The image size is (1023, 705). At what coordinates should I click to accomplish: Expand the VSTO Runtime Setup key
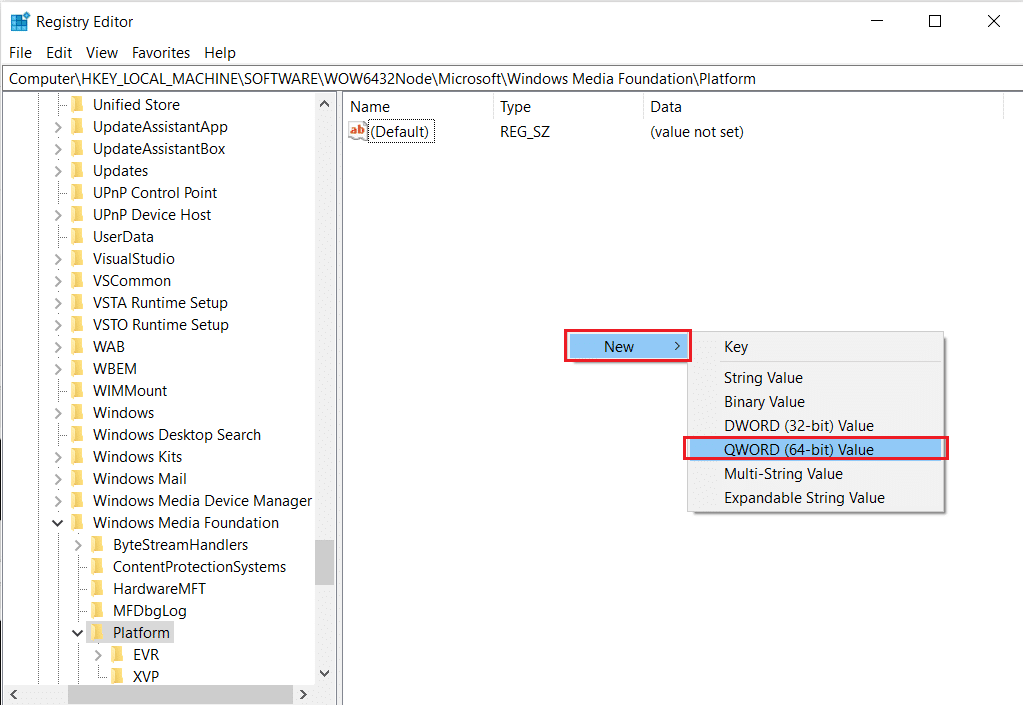[57, 325]
